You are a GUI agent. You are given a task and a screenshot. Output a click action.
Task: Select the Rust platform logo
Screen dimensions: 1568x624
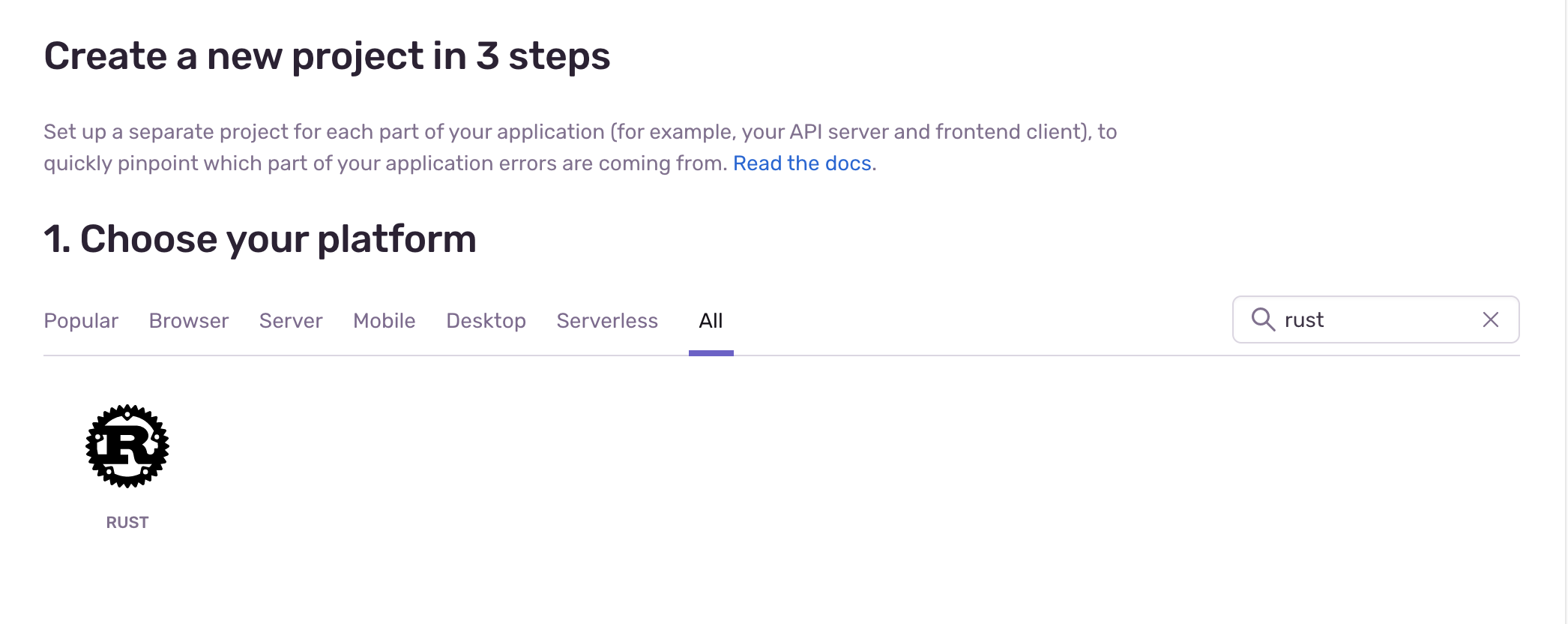(127, 446)
